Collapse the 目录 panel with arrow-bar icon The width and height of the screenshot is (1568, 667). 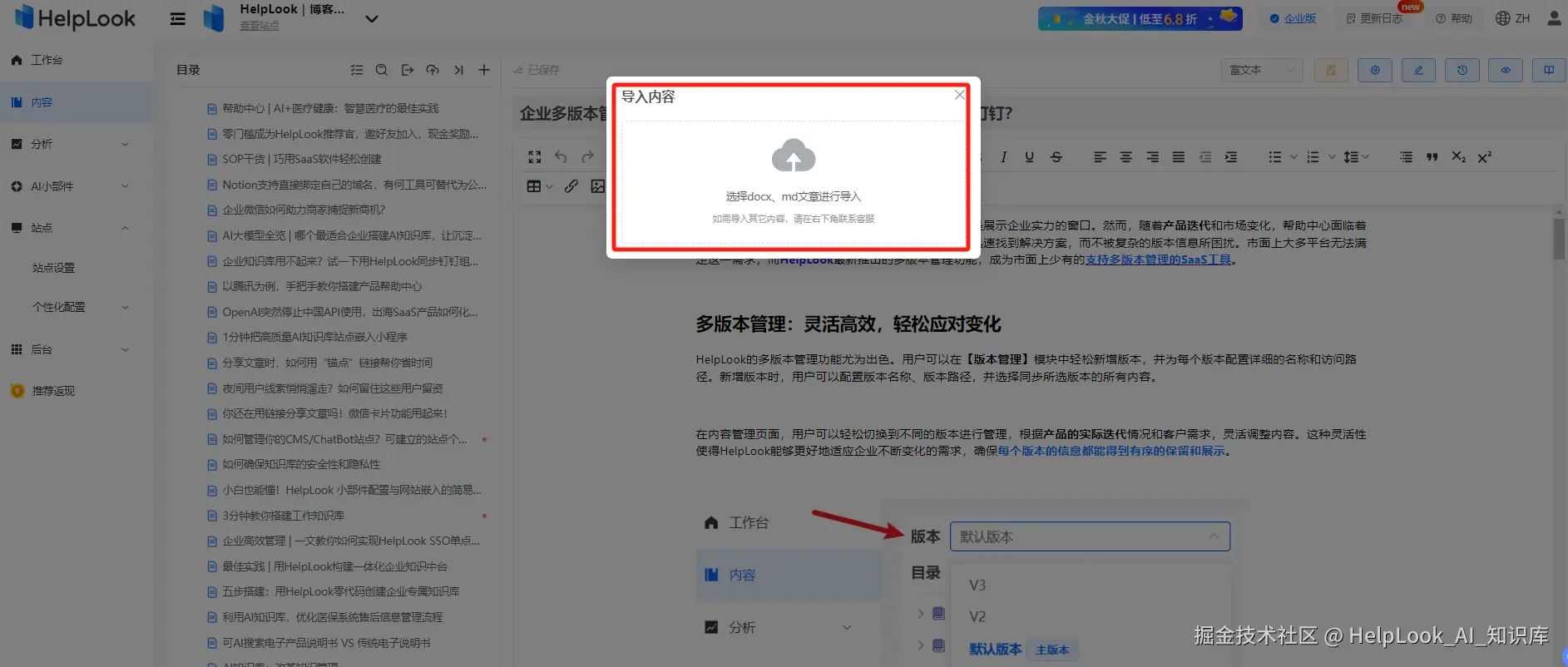click(458, 70)
